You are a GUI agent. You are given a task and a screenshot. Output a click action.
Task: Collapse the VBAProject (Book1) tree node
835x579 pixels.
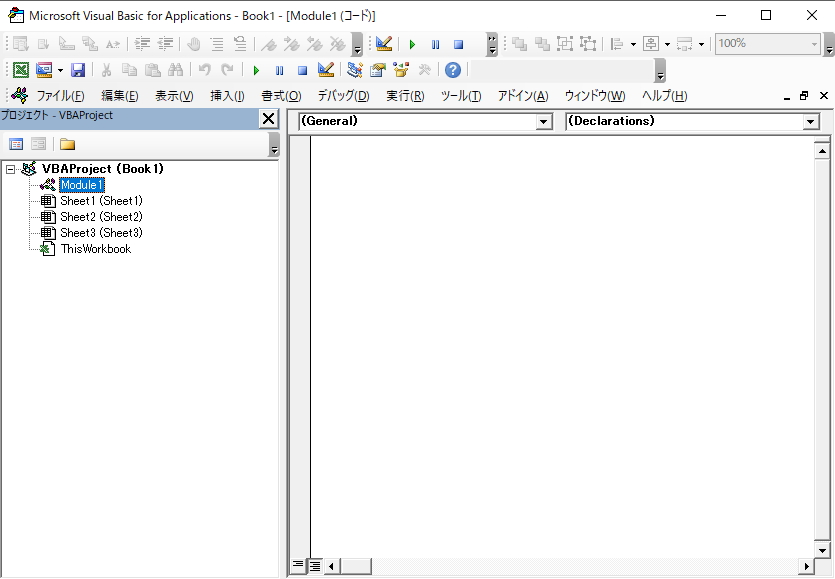coord(10,169)
